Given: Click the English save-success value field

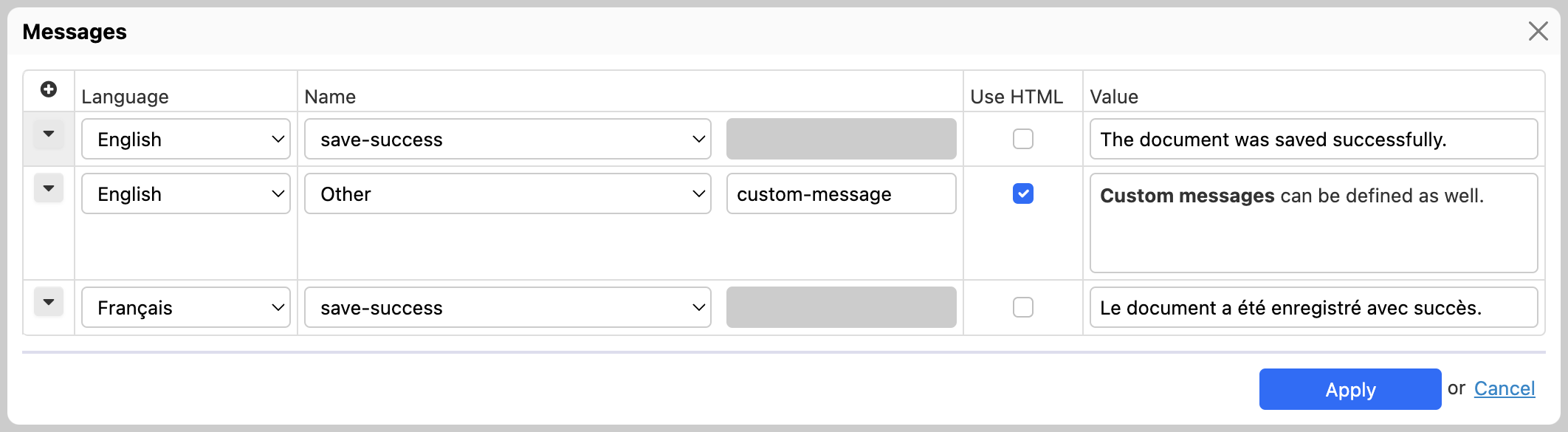Looking at the screenshot, I should click(x=1313, y=139).
